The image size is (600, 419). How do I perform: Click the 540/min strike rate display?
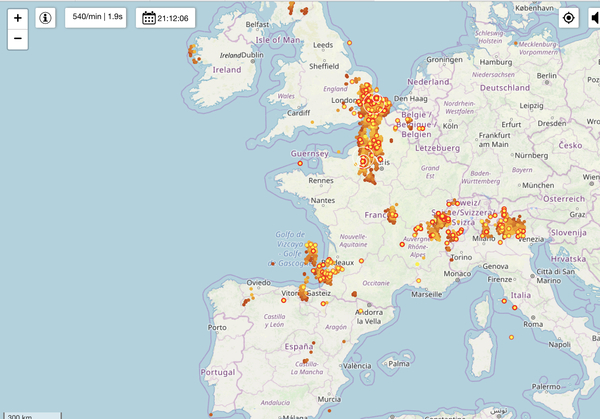click(x=97, y=17)
